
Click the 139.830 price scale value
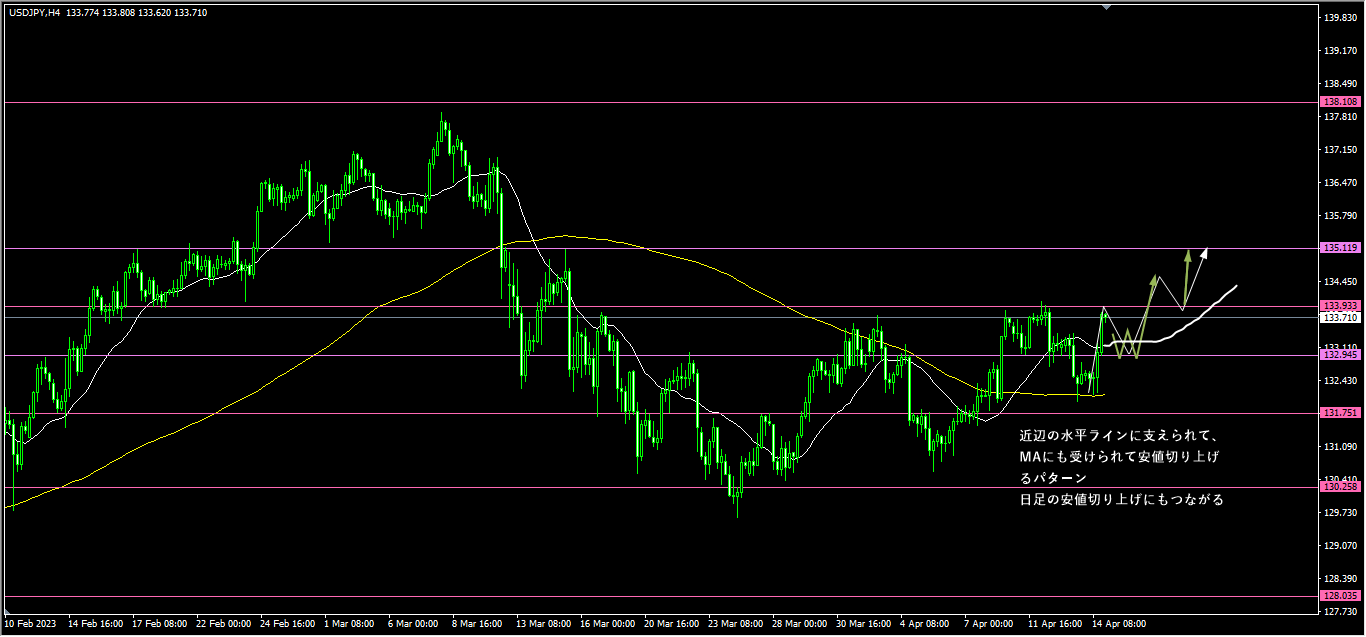point(1339,18)
